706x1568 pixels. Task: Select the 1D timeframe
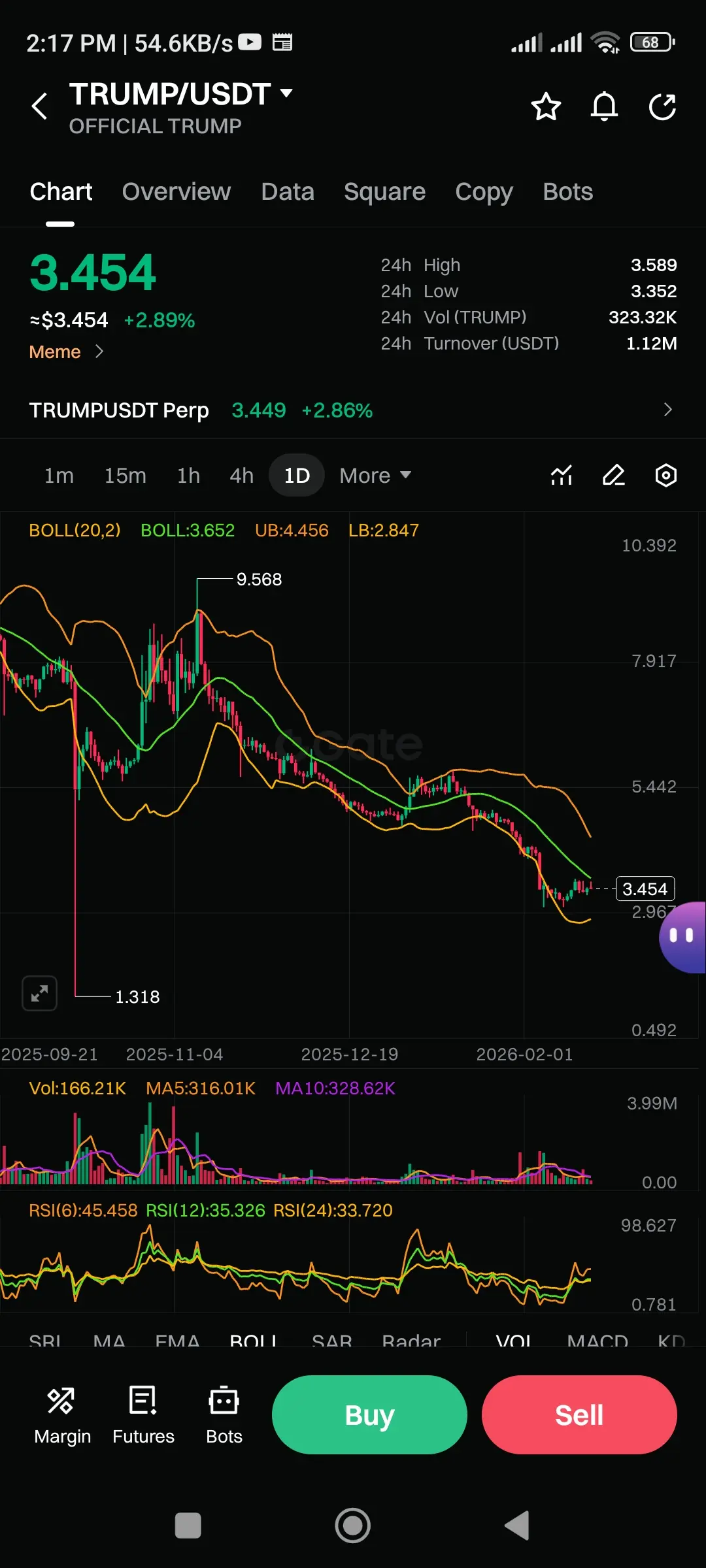coord(297,476)
